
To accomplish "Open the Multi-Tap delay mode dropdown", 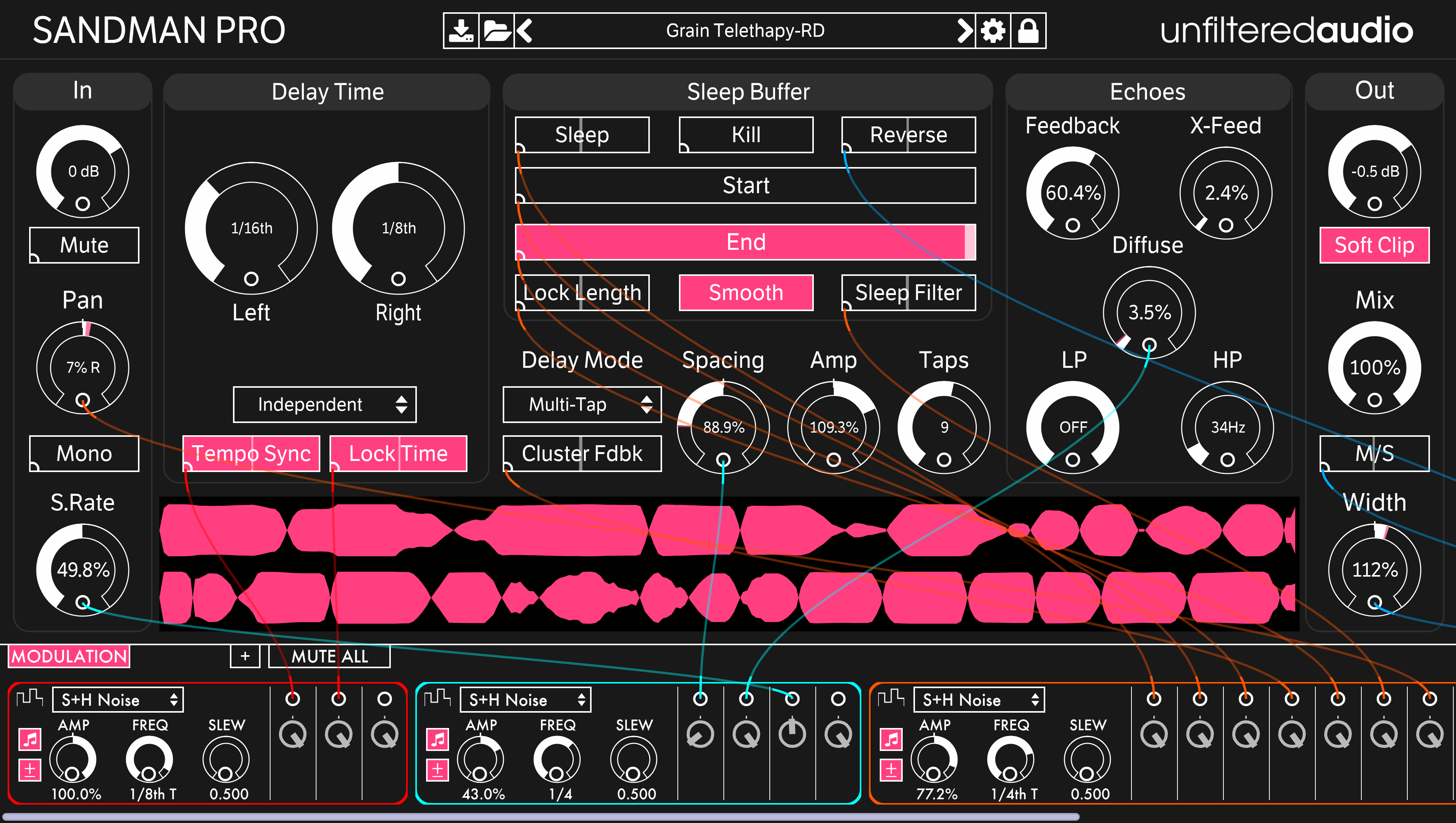I will (582, 405).
